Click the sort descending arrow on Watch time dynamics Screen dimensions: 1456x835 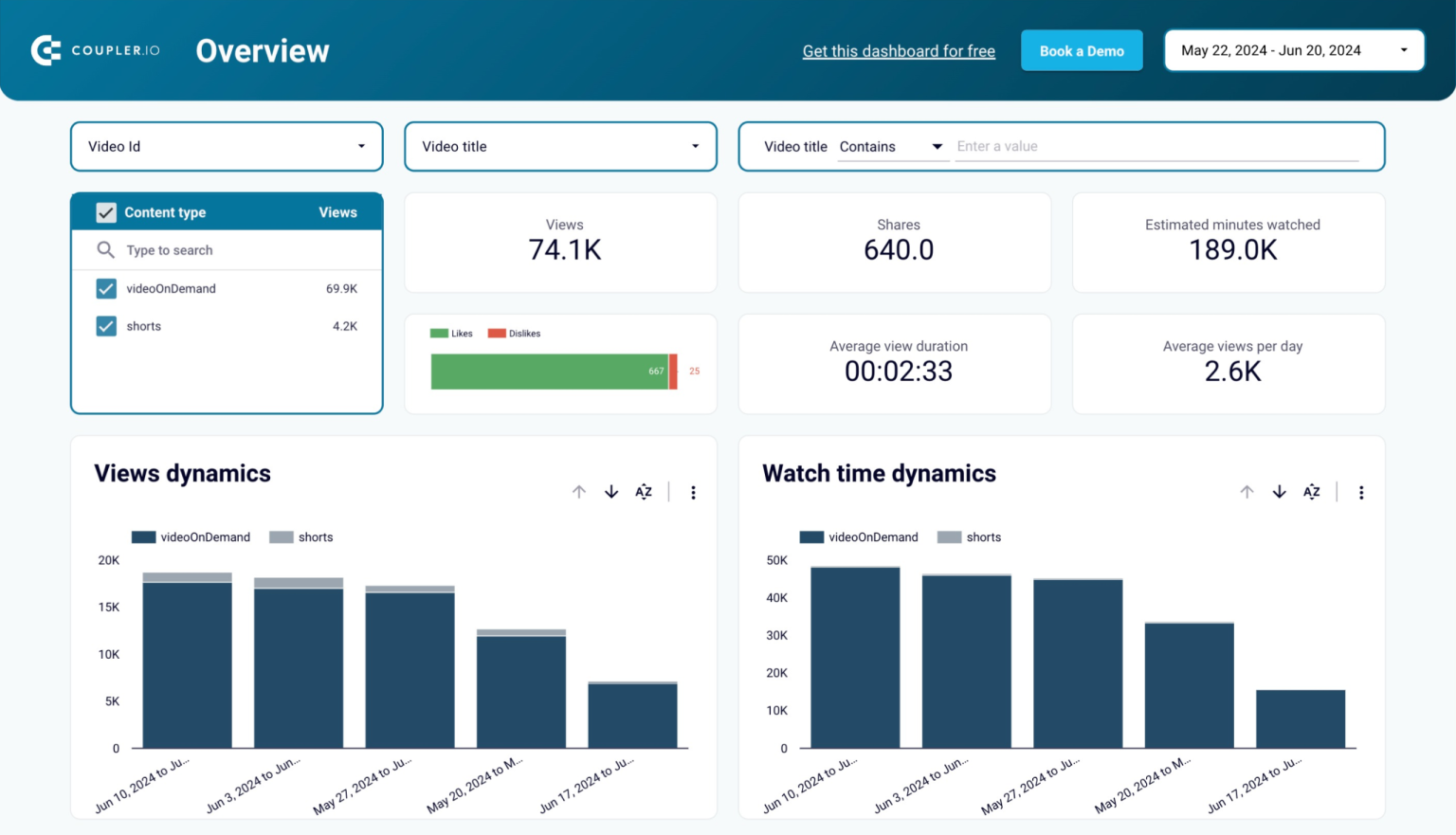click(1279, 492)
